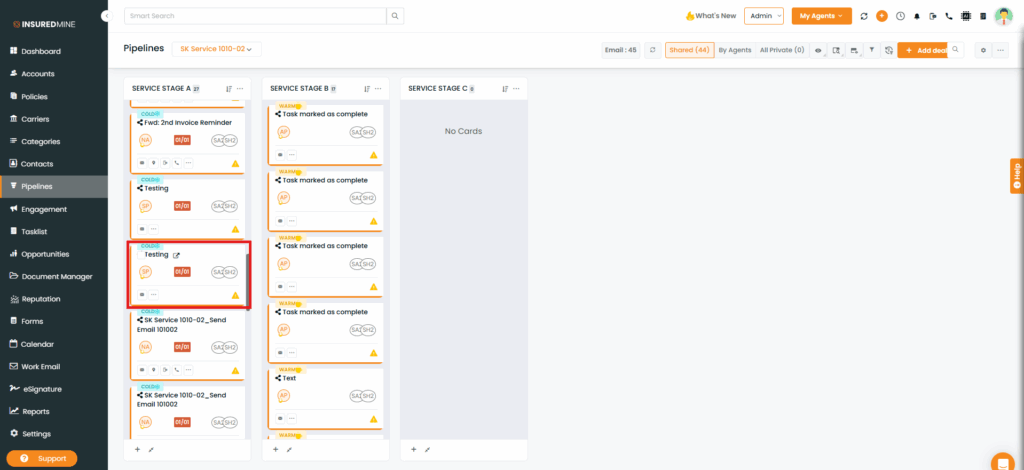The image size is (1024, 470).
Task: Open the My Agents dropdown
Action: (820, 16)
